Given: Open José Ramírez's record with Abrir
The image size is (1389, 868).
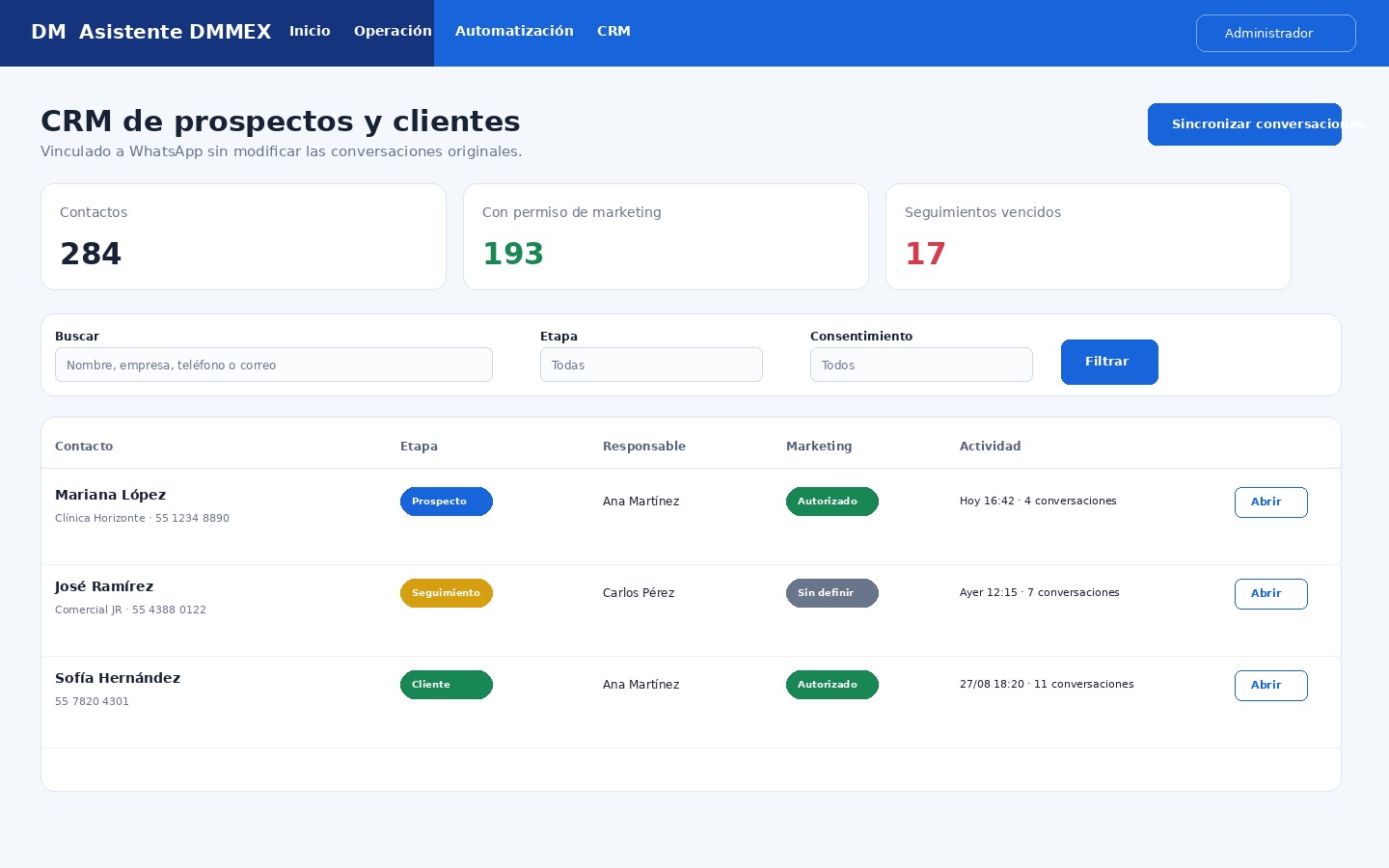Looking at the screenshot, I should coord(1270,594).
